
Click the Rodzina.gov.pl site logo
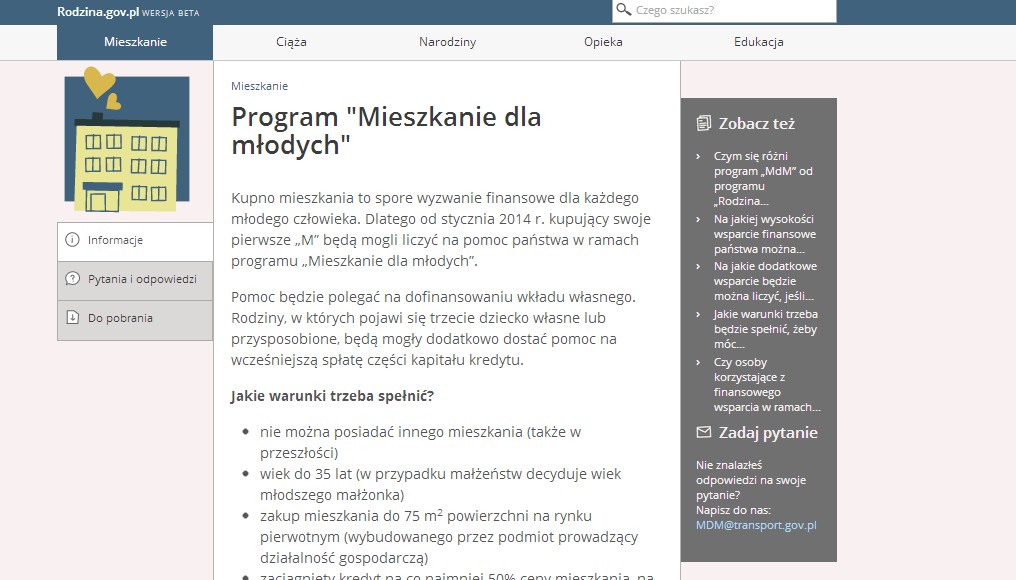[x=98, y=10]
